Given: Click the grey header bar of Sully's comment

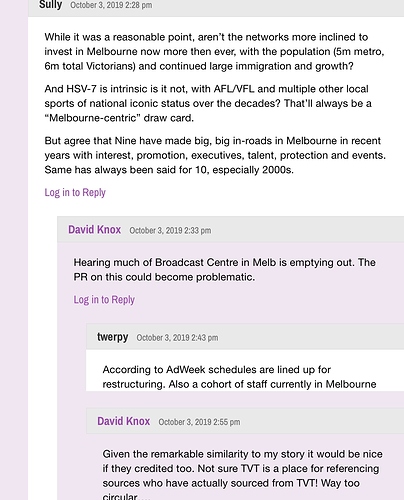Looking at the screenshot, I should point(216,7).
